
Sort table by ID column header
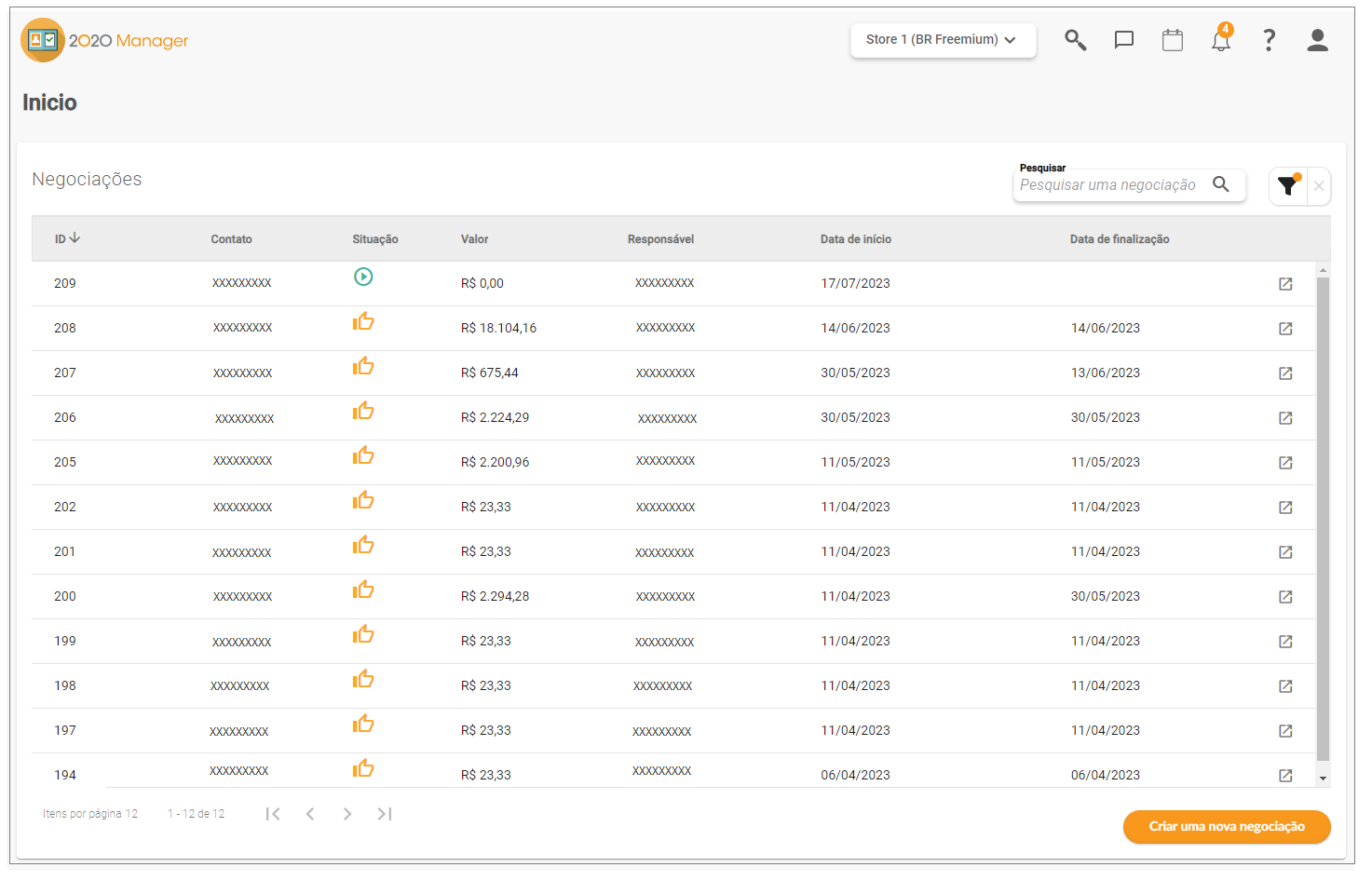67,239
